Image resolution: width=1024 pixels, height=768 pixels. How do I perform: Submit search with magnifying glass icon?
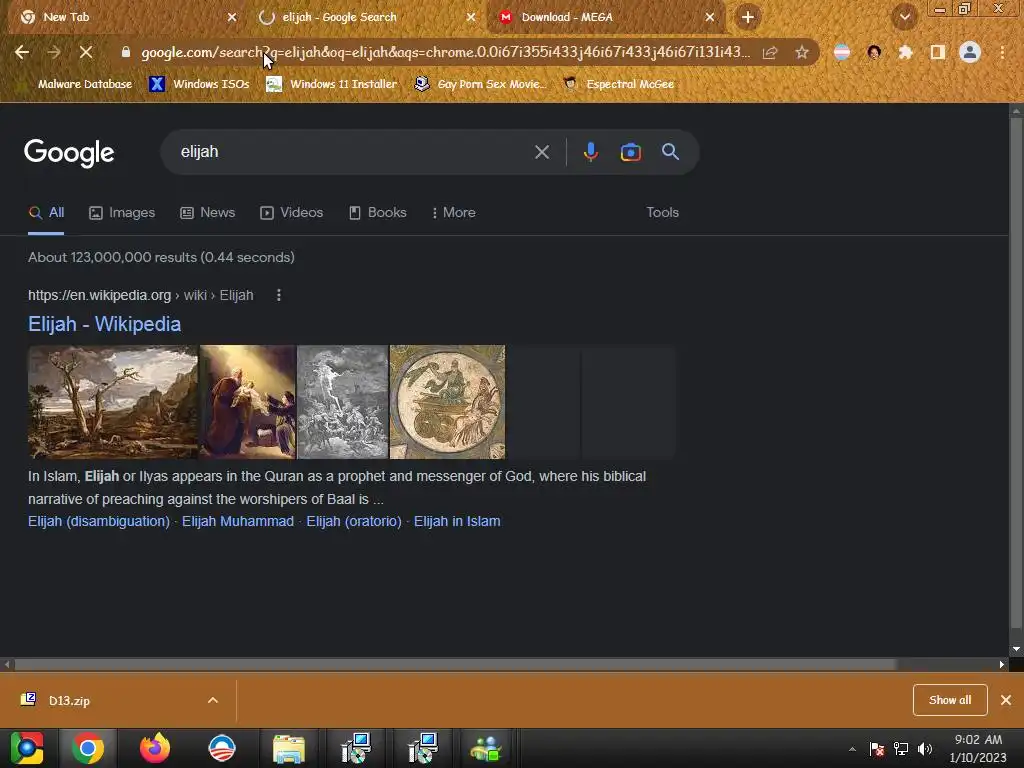click(x=670, y=152)
